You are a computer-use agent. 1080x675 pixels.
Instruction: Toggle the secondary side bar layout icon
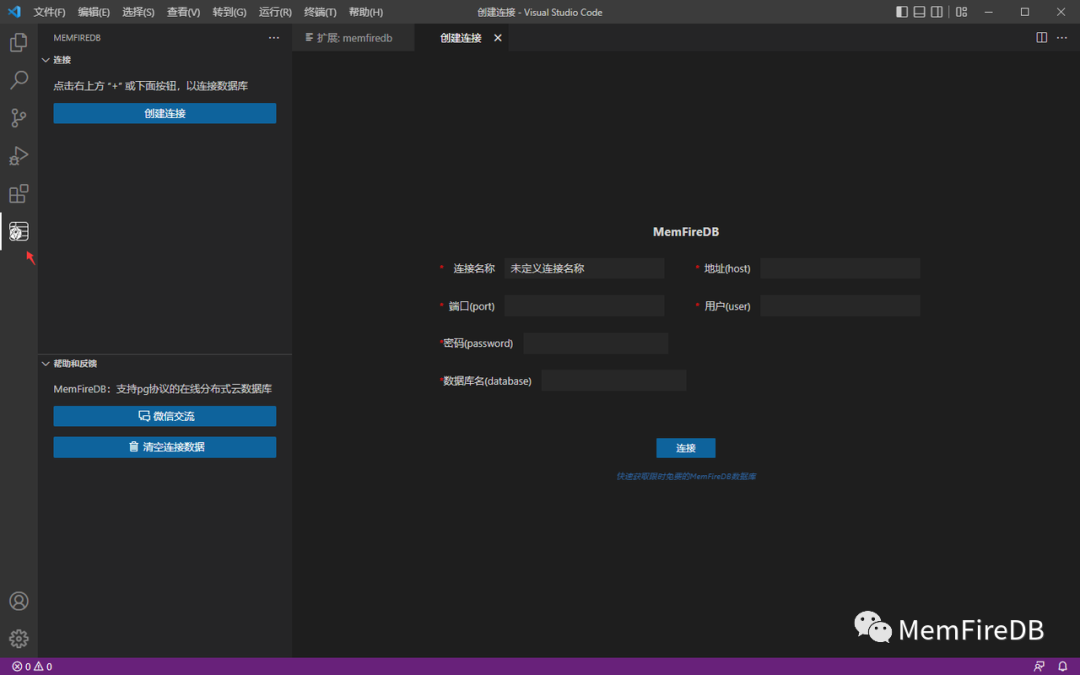coord(937,12)
